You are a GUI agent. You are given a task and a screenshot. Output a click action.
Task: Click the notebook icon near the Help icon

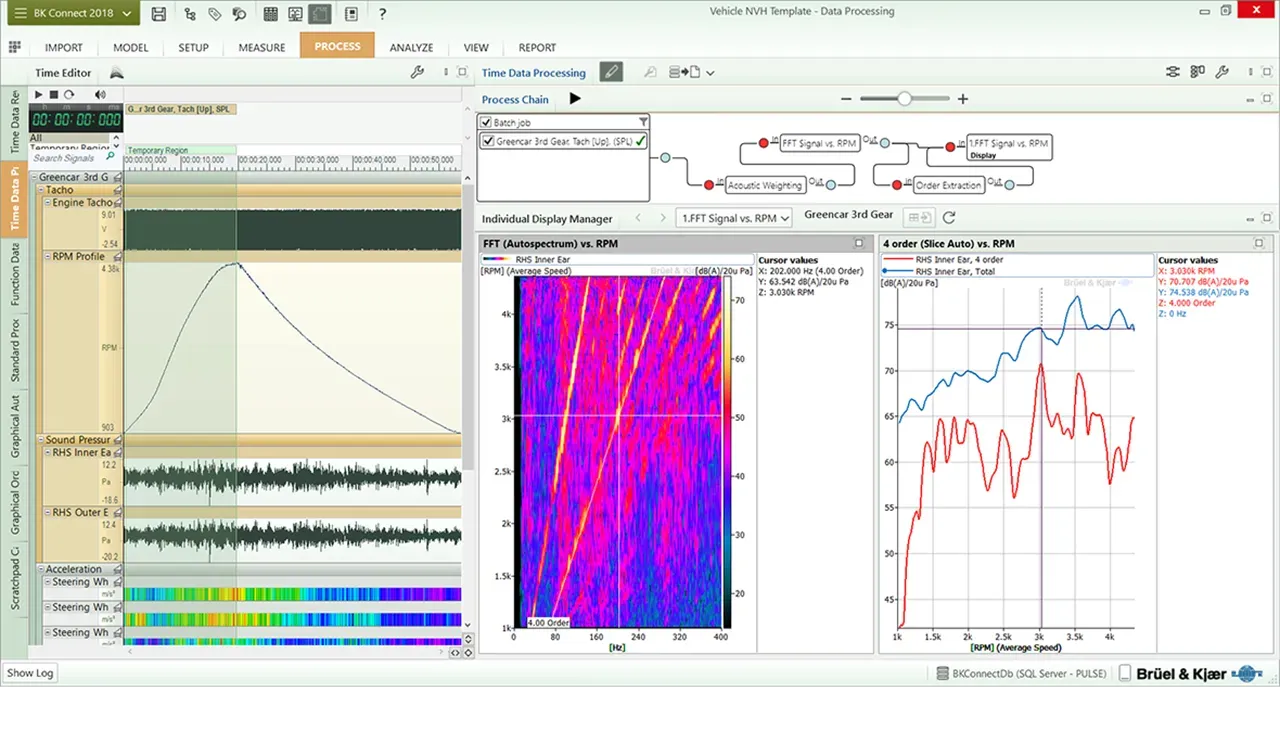pyautogui.click(x=350, y=13)
